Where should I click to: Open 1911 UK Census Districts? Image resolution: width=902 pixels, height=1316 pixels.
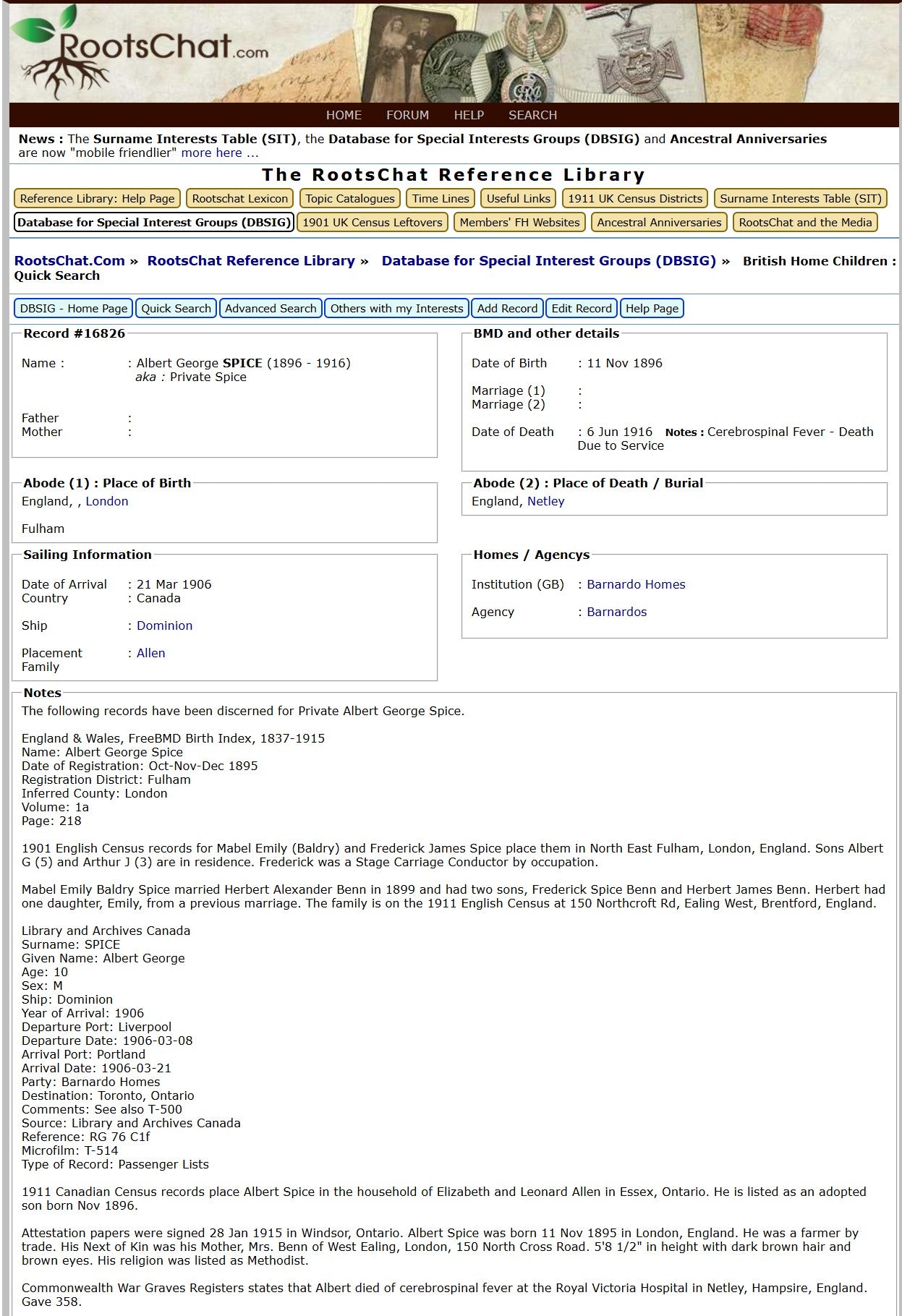[635, 198]
